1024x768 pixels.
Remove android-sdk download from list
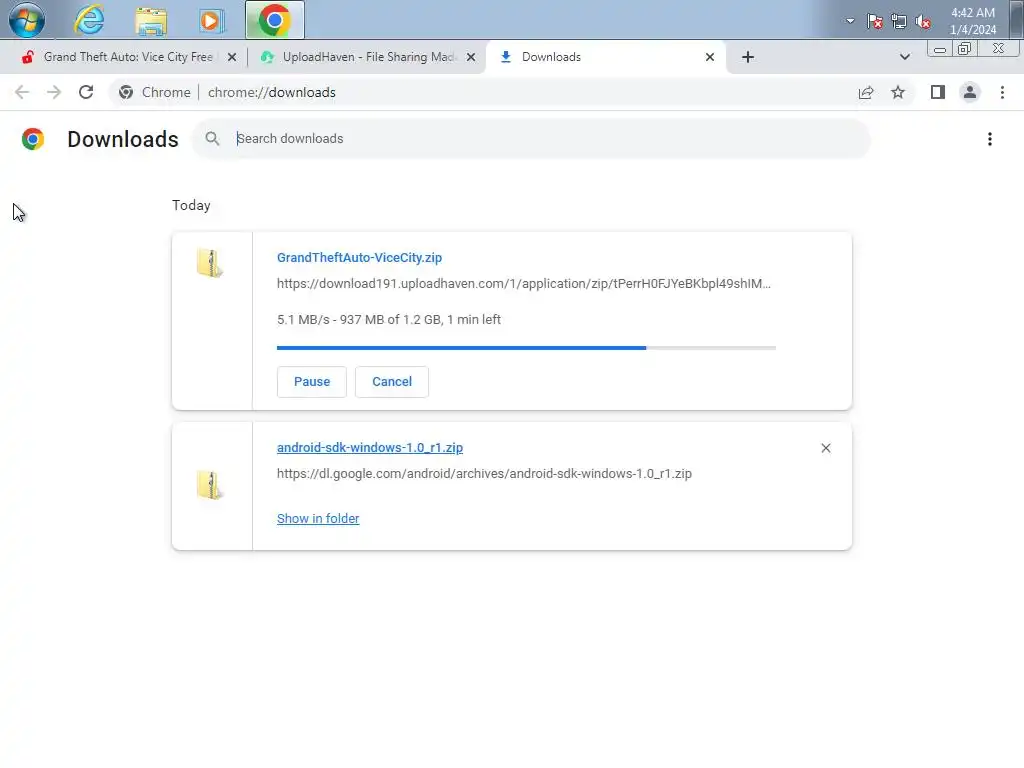point(825,448)
